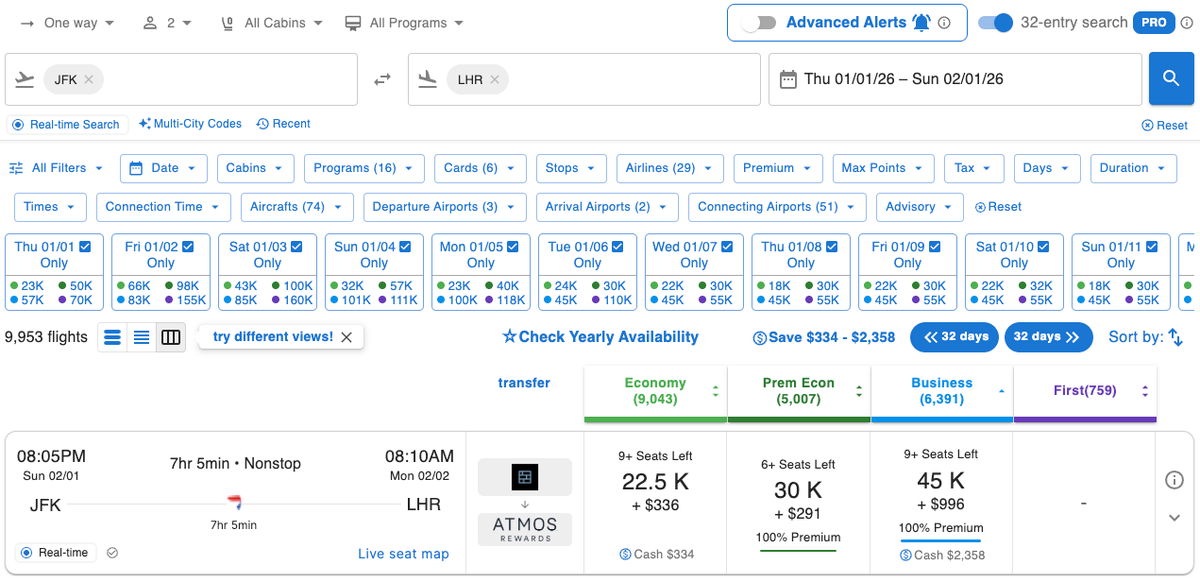This screenshot has height=582, width=1200.
Task: Expand the flight result card chevron
Action: tap(1174, 518)
